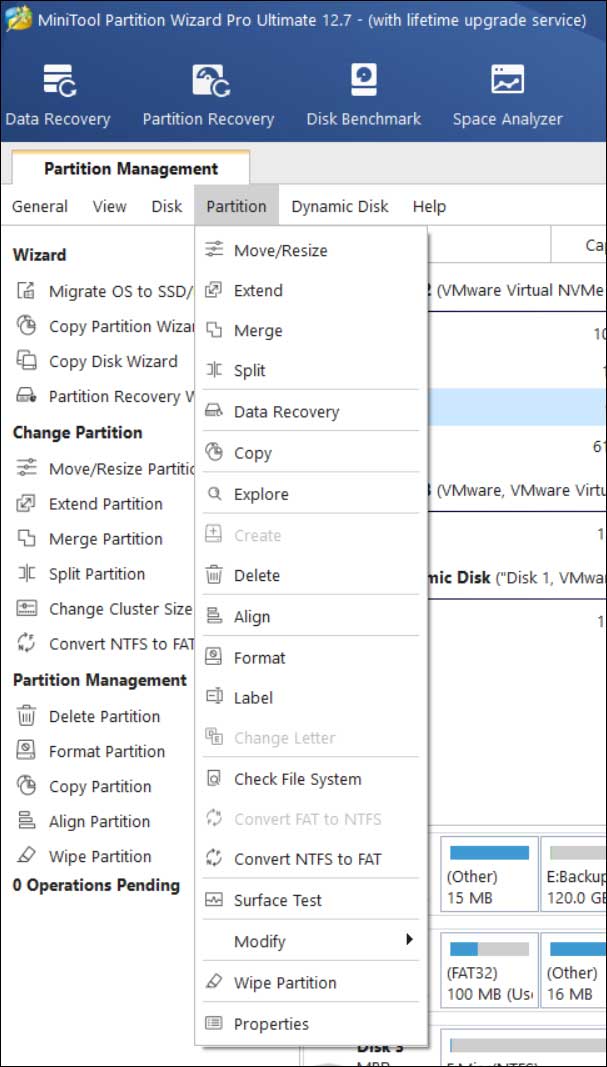This screenshot has height=1067, width=607.
Task: Select Convert NTFS to FAT menu entry
Action: (307, 859)
